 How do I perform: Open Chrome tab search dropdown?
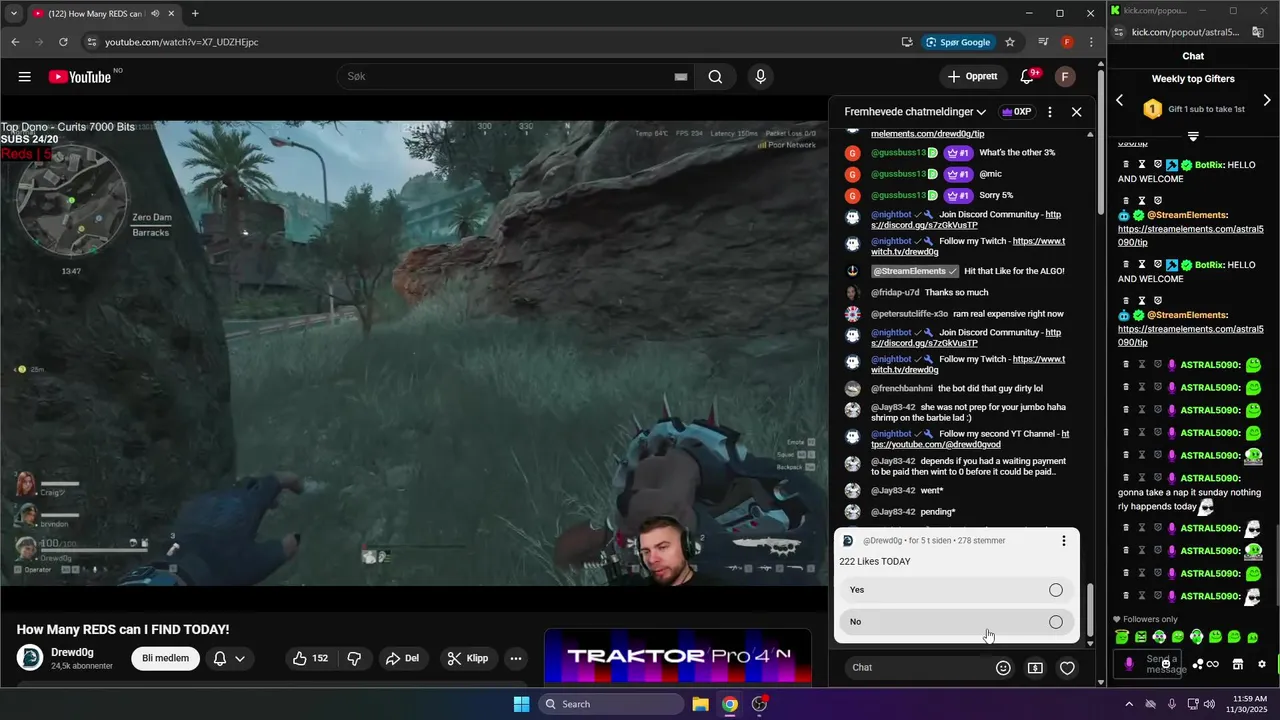click(14, 13)
